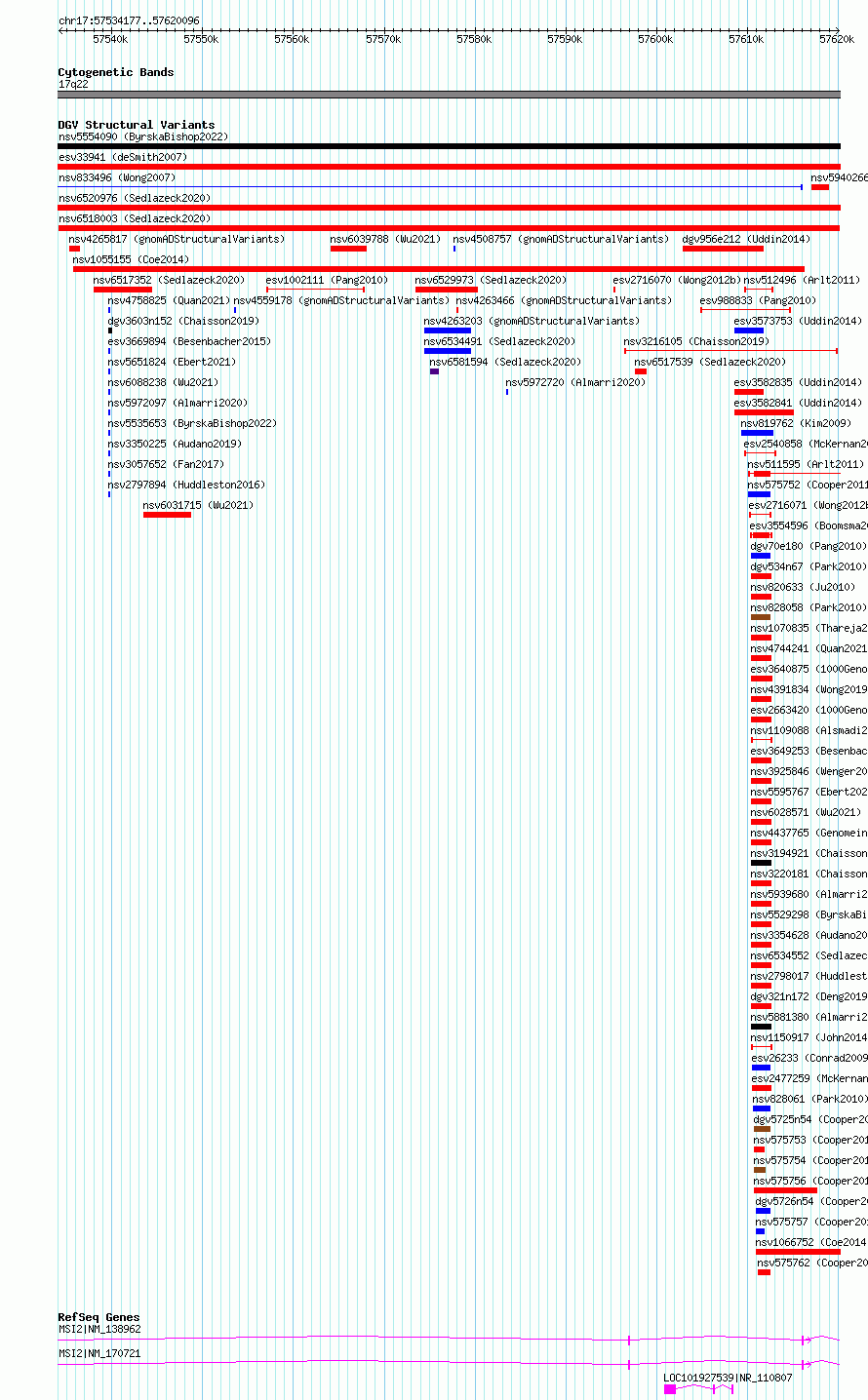
Task: Select the nsv3216105 (Chaisson2019) label
Action: 696,341
